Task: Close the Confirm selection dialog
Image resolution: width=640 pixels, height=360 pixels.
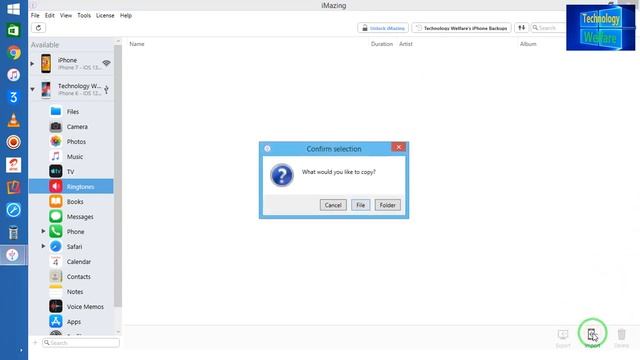Action: 398,147
